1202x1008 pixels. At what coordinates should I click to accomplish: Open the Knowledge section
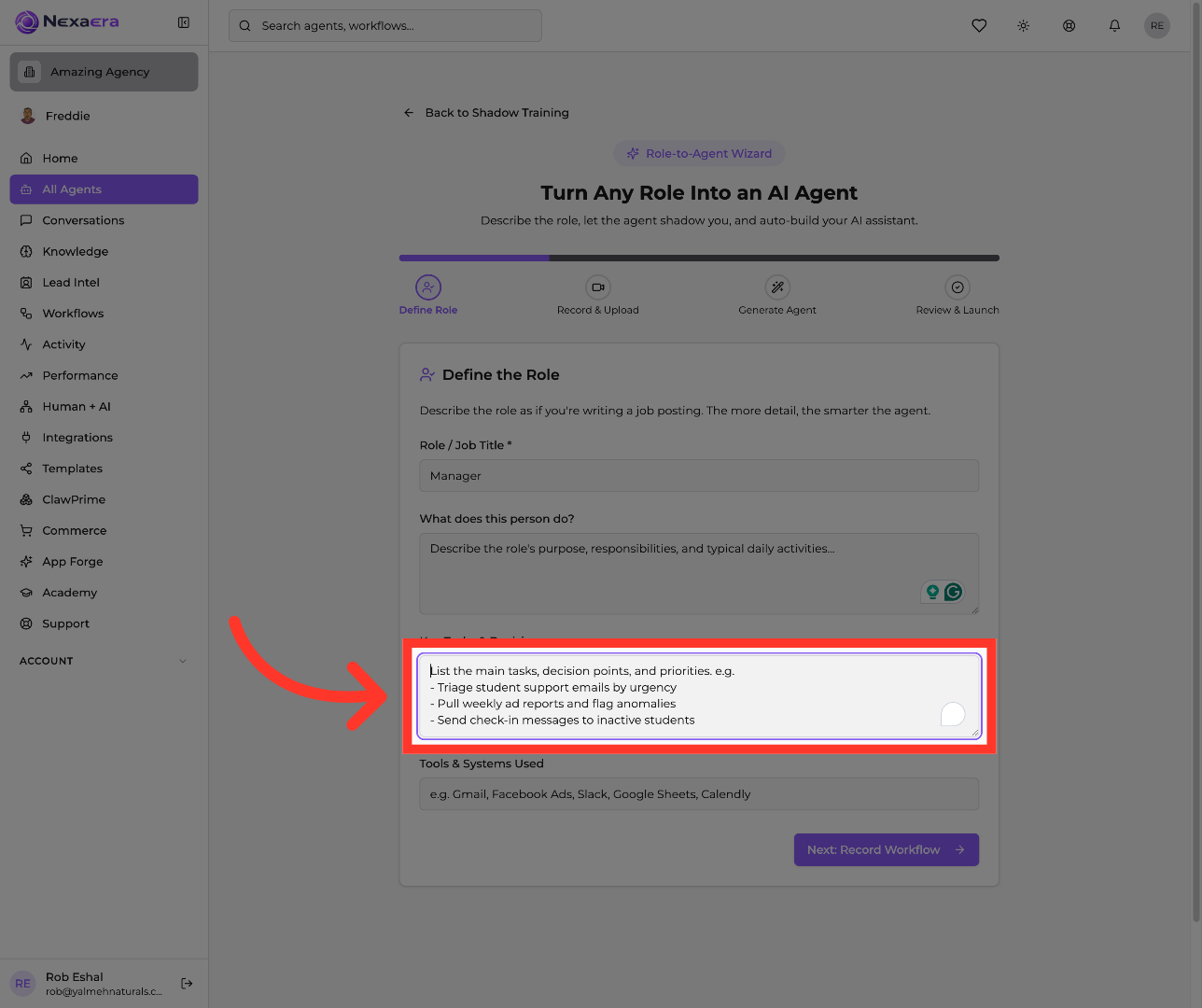click(105, 251)
